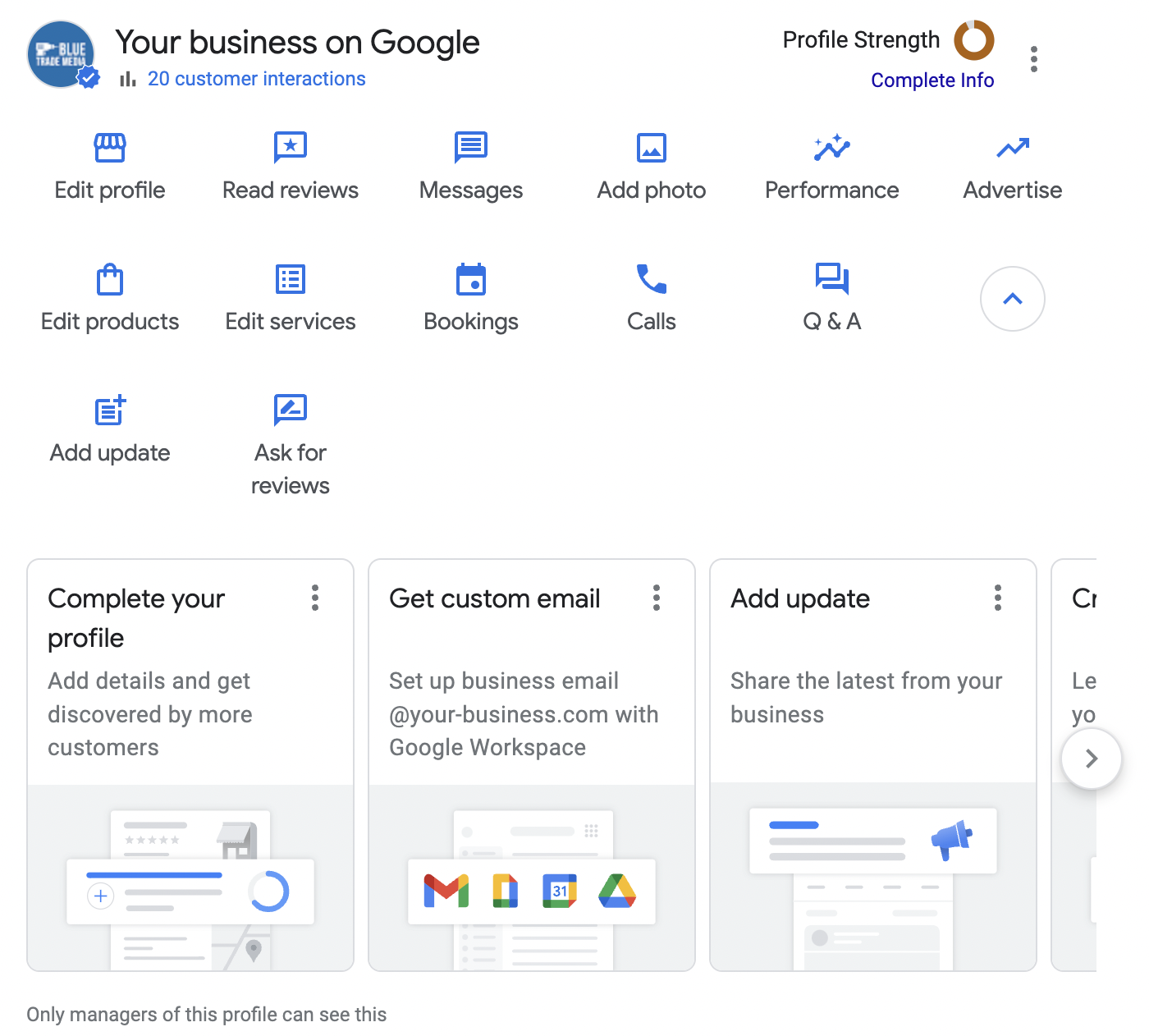Click the Ask for reviews icon

[x=291, y=410]
